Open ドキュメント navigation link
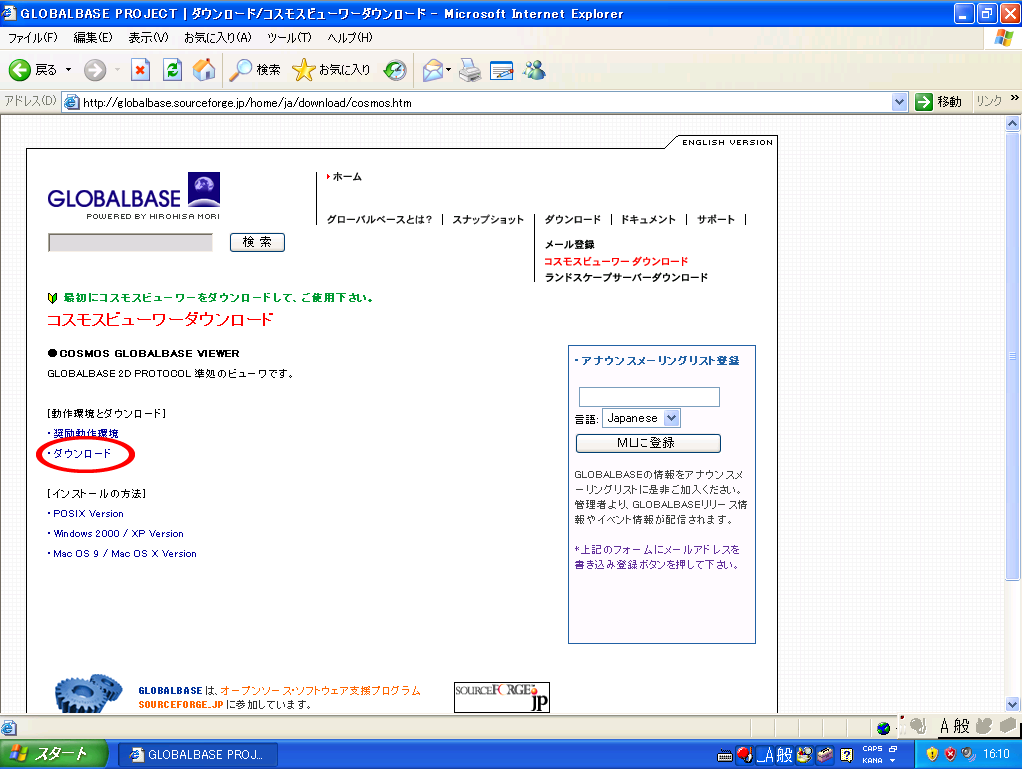 tap(649, 220)
